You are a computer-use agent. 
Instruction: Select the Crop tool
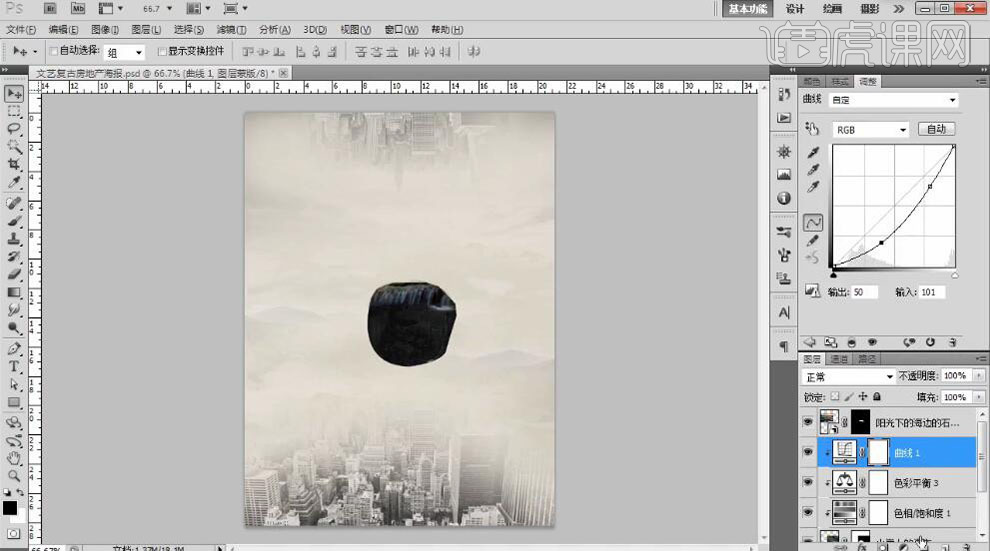[14, 165]
